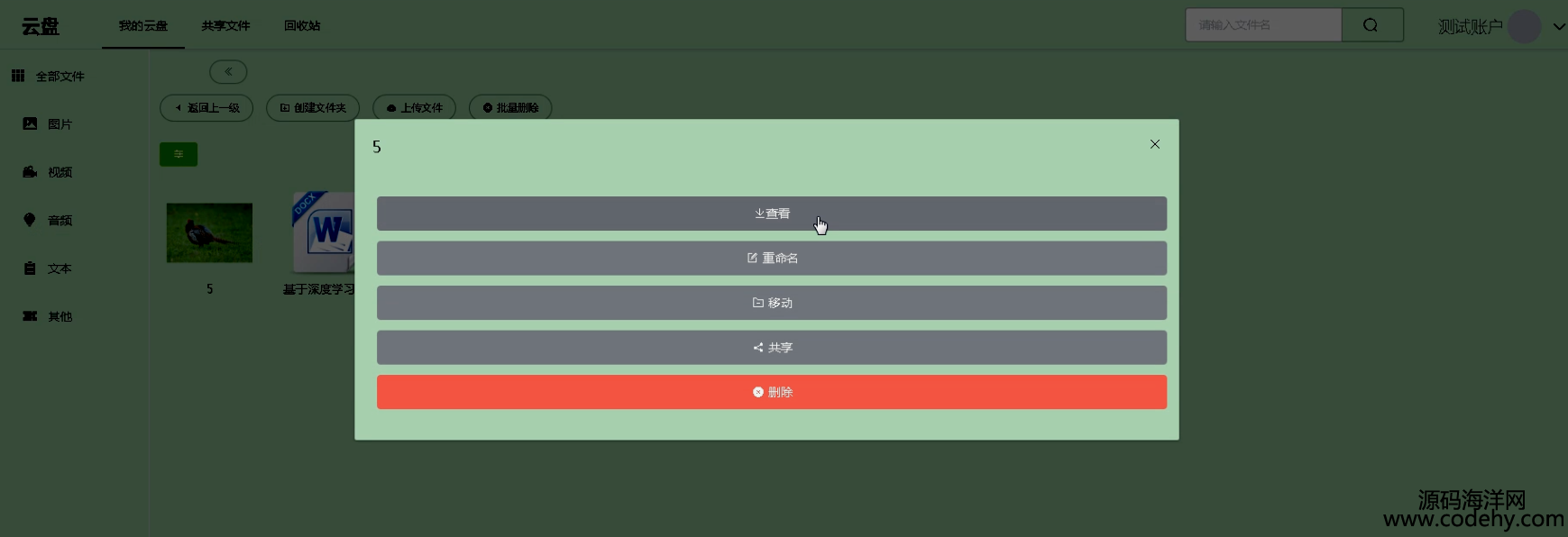
Task: Toggle the green view-mode button
Action: point(179,154)
